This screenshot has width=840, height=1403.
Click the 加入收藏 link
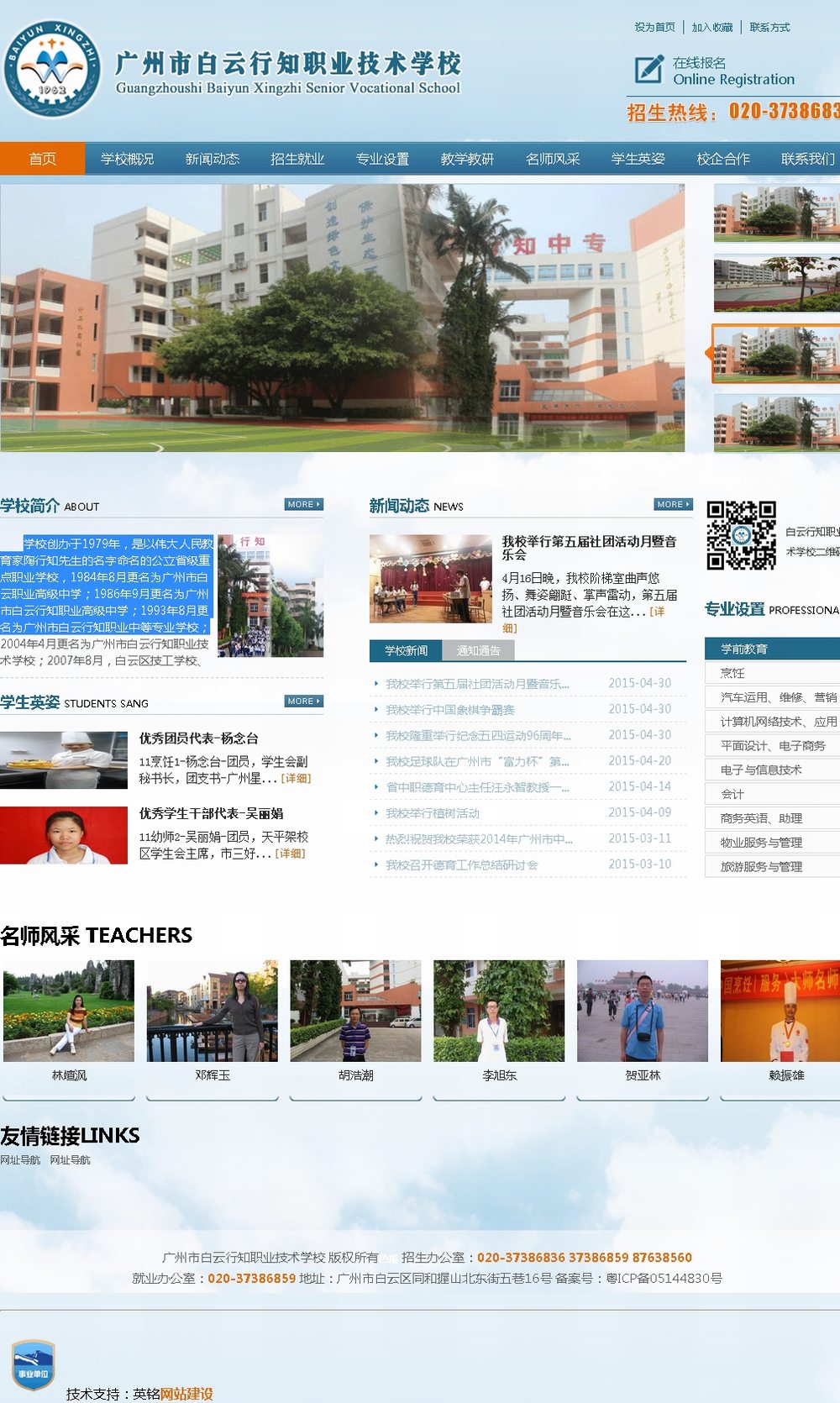712,28
